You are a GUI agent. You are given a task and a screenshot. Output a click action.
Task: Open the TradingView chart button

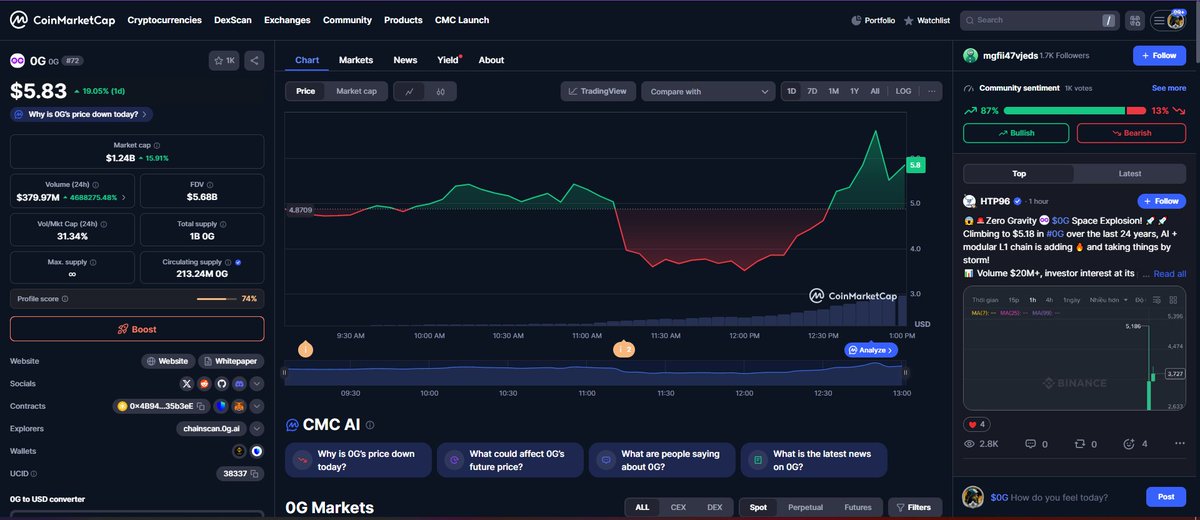598,91
